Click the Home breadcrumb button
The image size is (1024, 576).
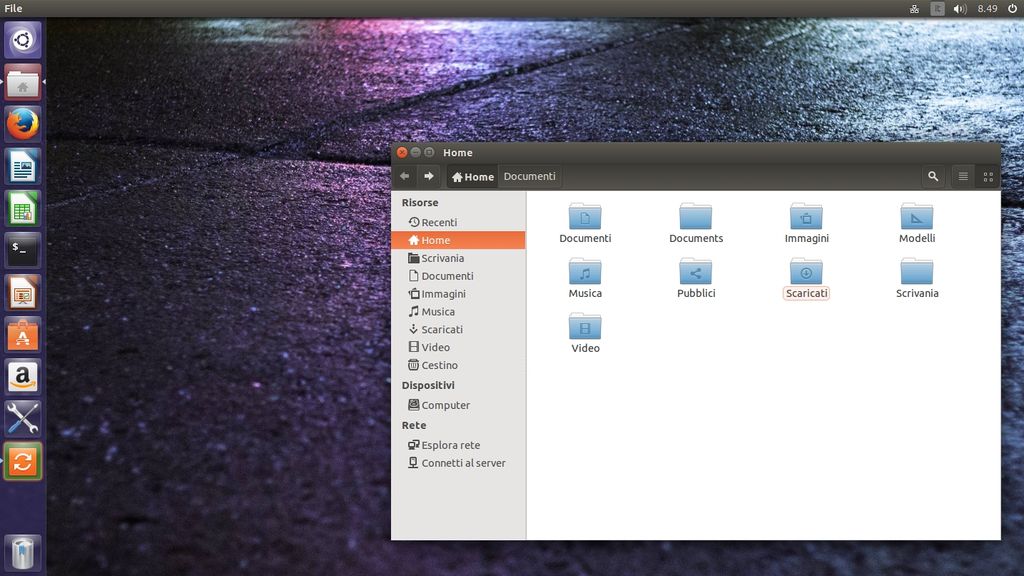473,177
